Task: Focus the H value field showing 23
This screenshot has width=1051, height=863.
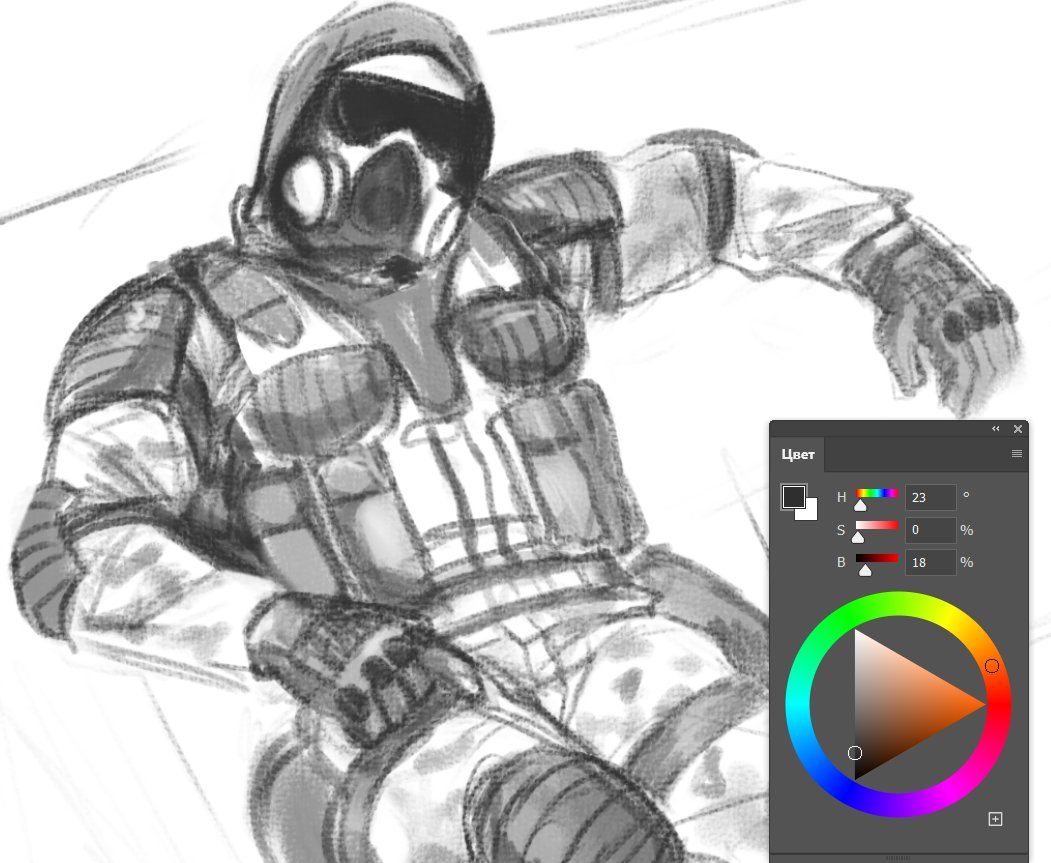Action: pos(930,498)
